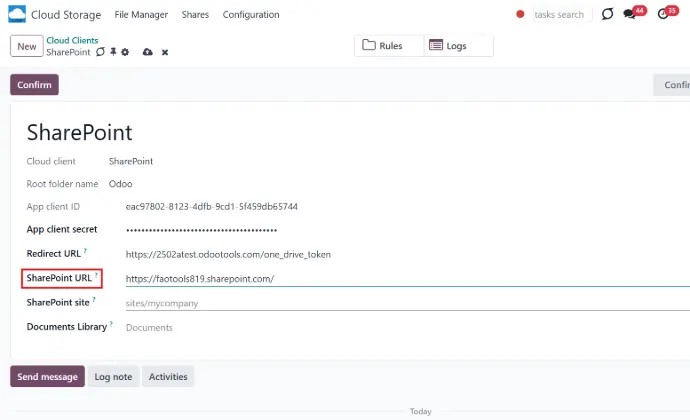The height and width of the screenshot is (420, 690).
Task: Click the SharePoint URL input field
Action: click(x=407, y=279)
